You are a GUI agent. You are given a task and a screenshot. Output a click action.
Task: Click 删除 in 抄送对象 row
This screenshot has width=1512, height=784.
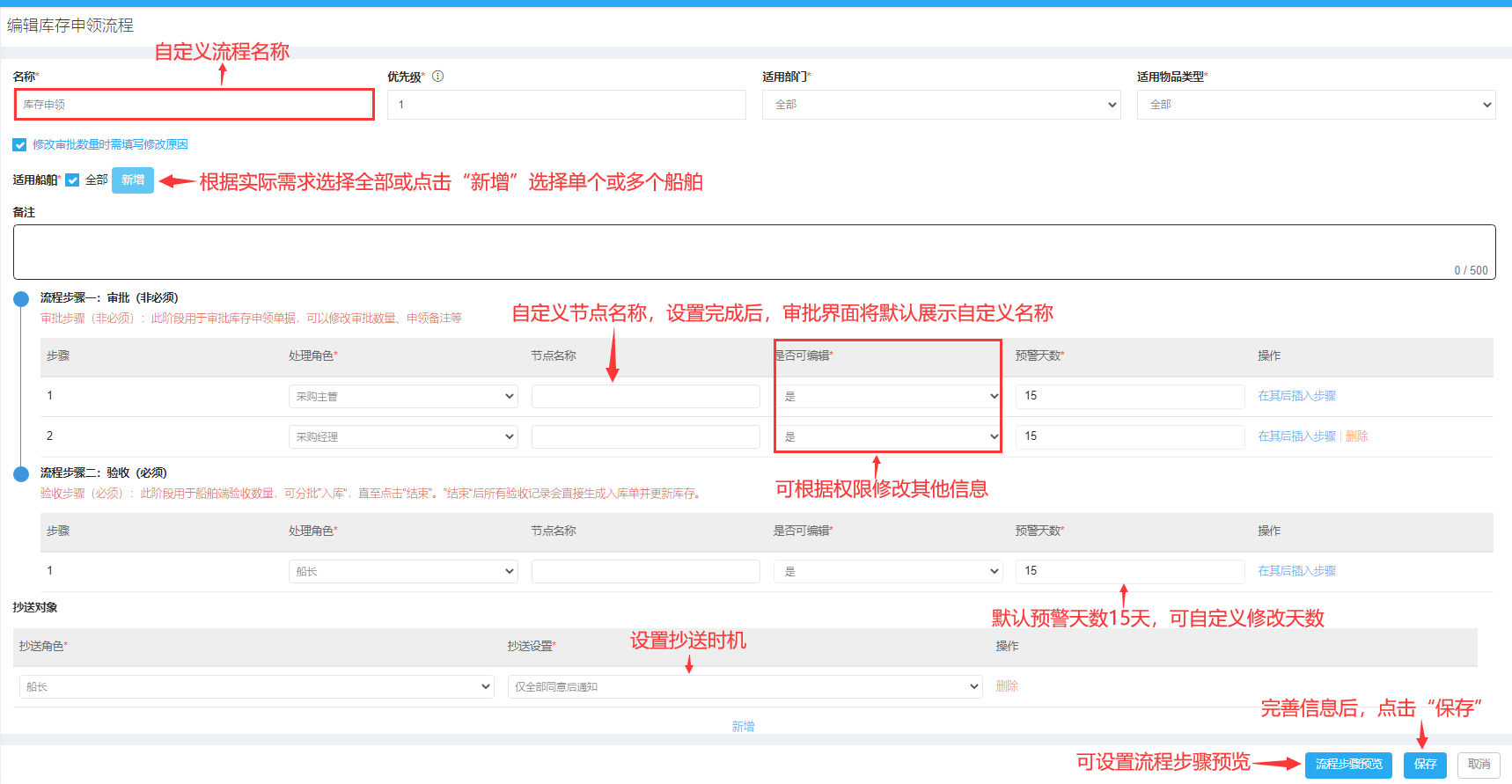pos(1007,686)
